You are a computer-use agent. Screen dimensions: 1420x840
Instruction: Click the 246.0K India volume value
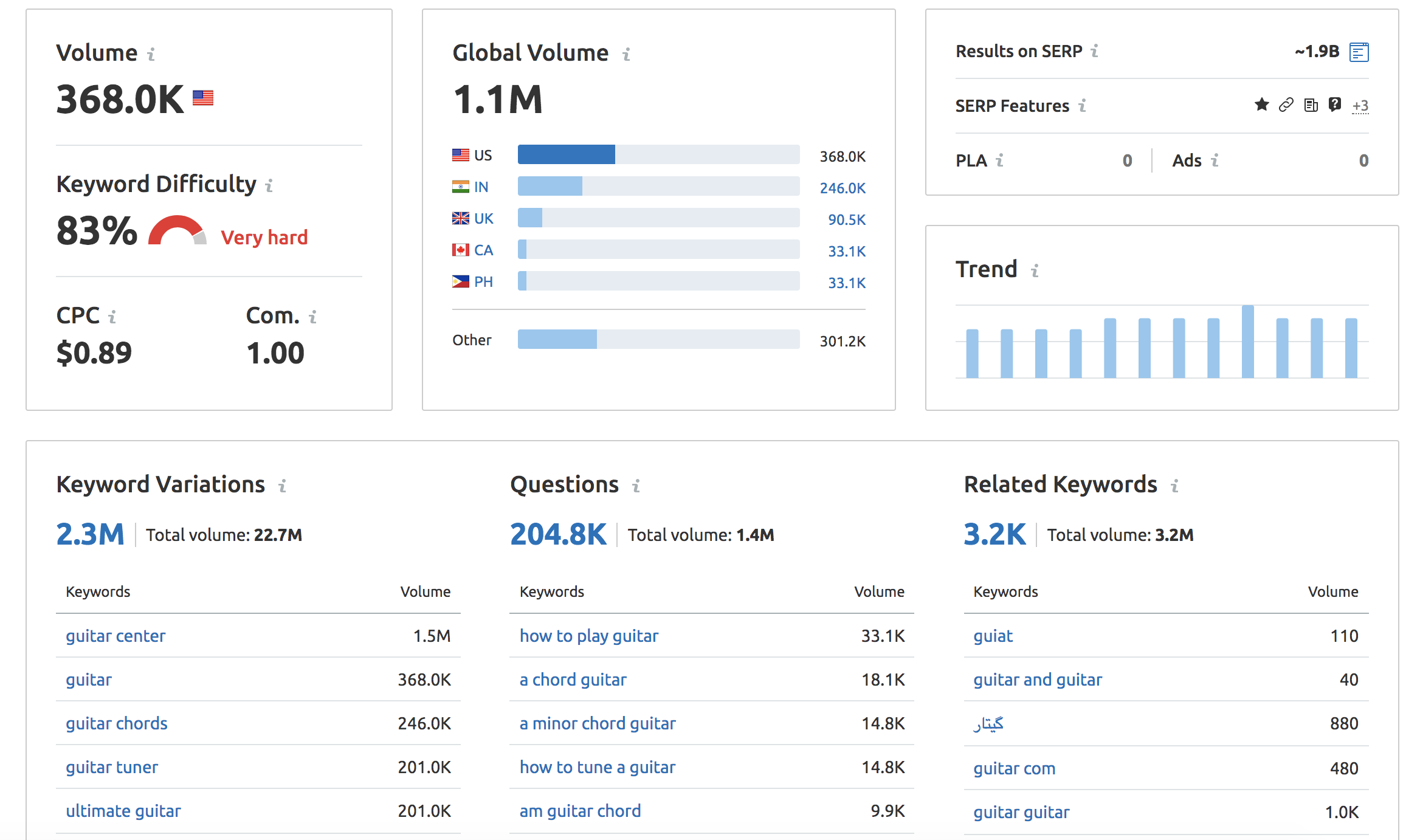(843, 188)
